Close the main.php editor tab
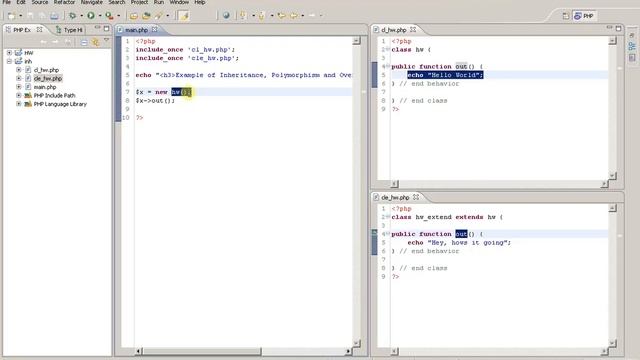Viewport: 640px width, 360px height. click(x=155, y=29)
